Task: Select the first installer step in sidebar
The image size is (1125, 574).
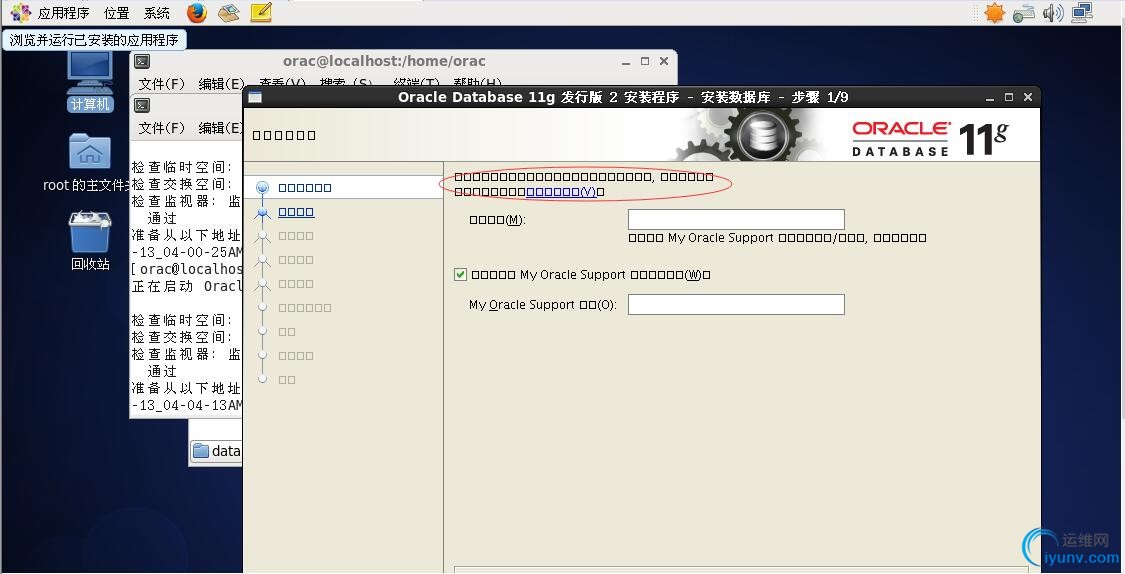Action: tap(304, 188)
